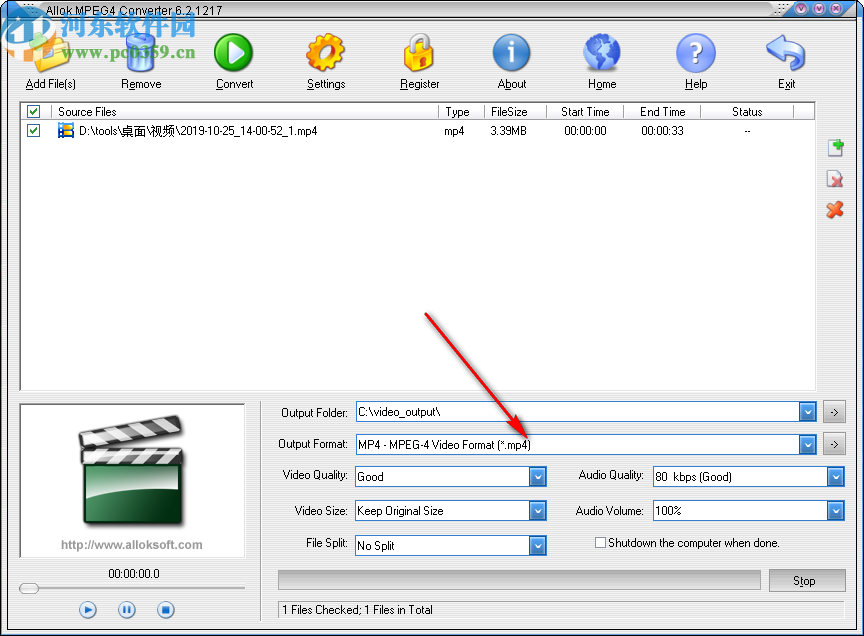Enable Shutdown the computer when done
This screenshot has width=864, height=636.
click(600, 543)
